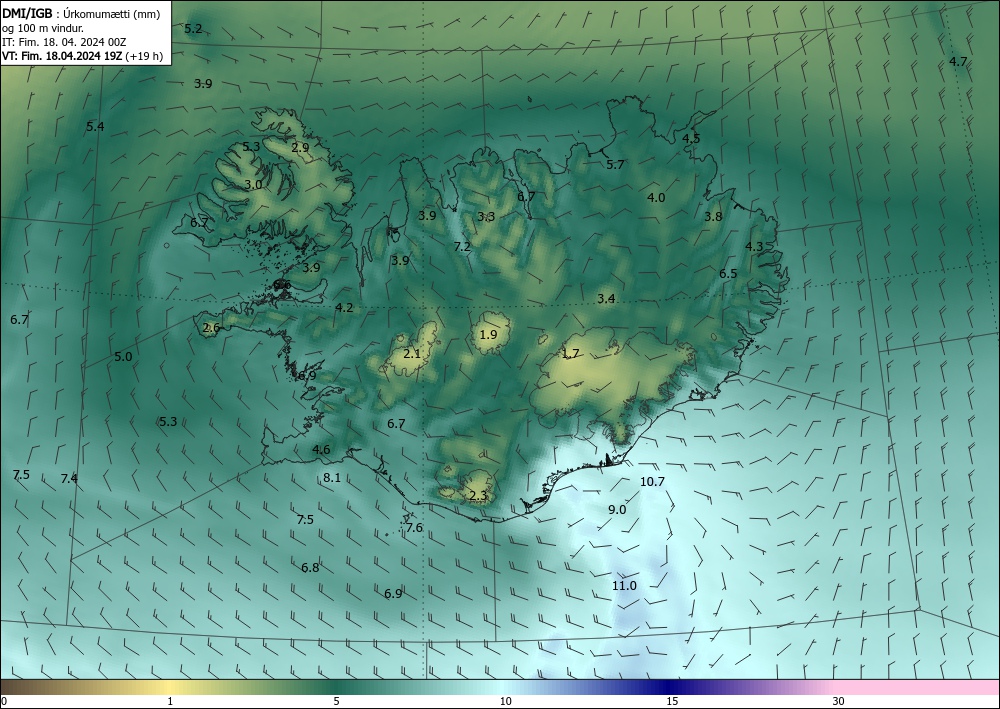Click the value 7.2 in north Iceland

(462, 246)
